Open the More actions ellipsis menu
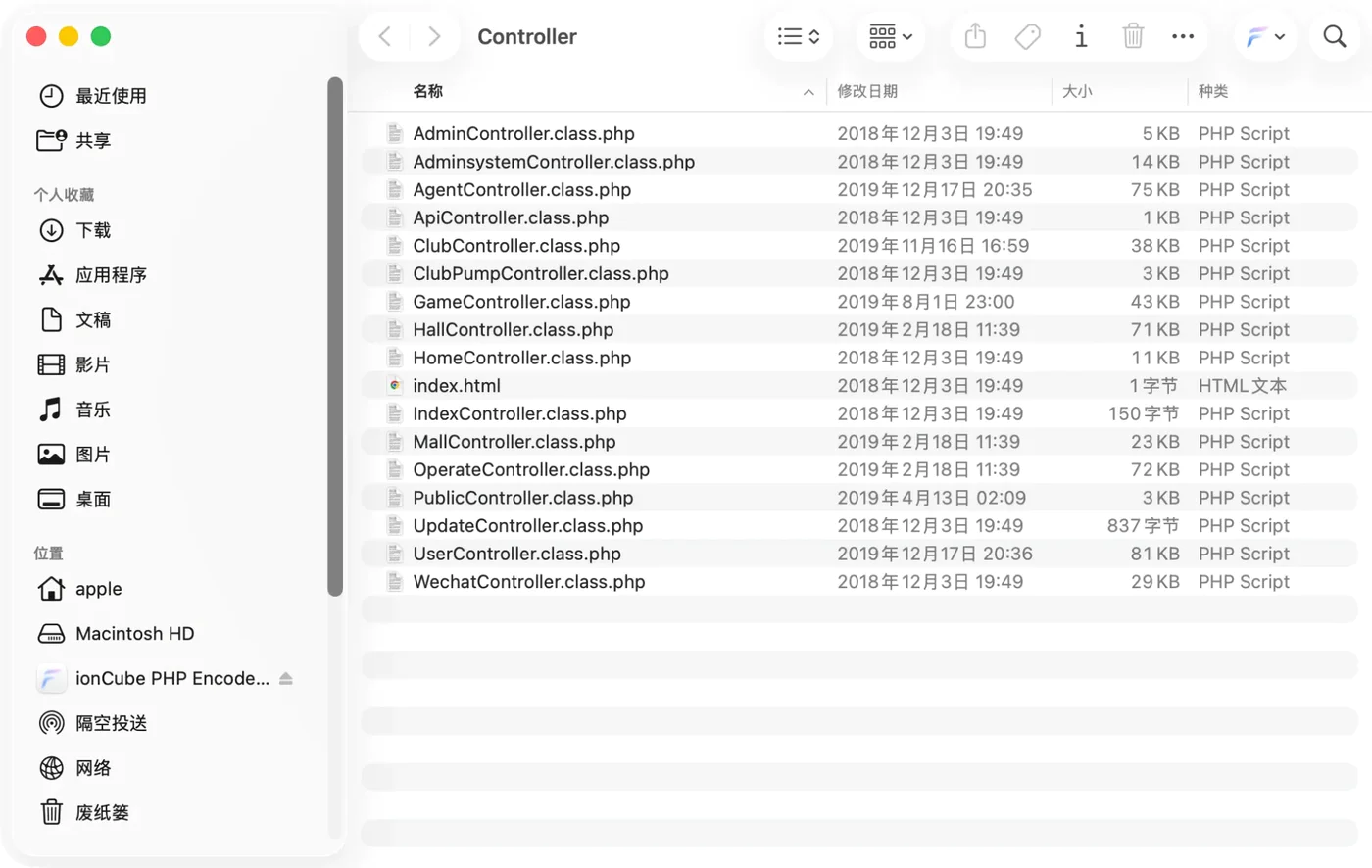The width and height of the screenshot is (1372, 868). coord(1183,37)
